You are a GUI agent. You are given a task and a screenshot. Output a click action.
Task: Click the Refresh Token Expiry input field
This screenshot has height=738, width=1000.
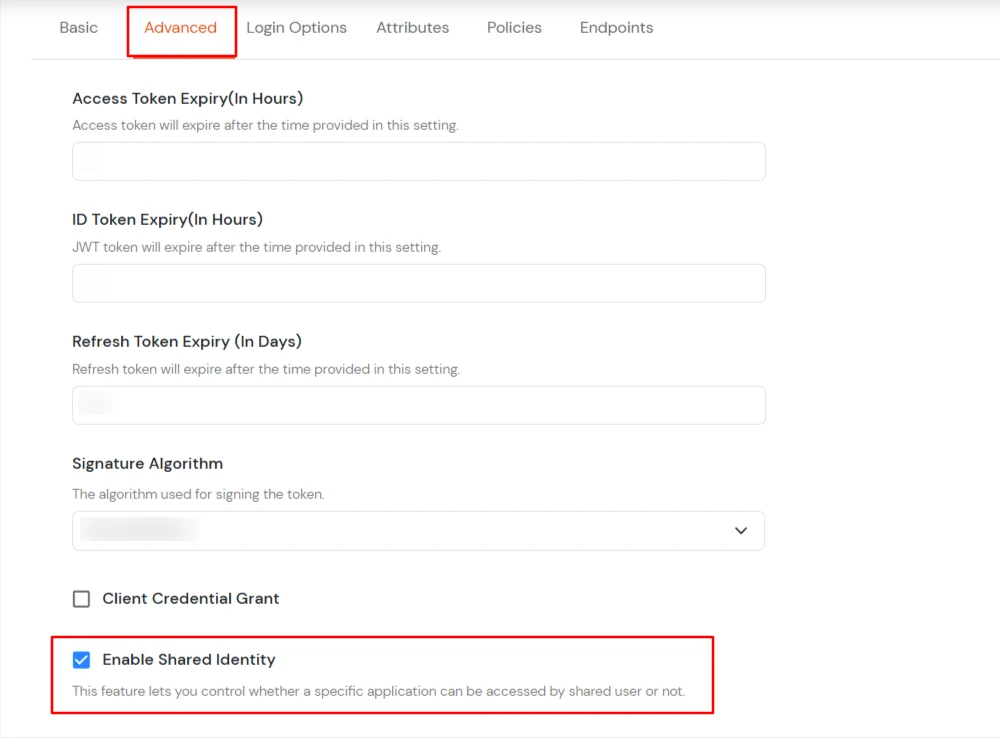[x=418, y=405]
